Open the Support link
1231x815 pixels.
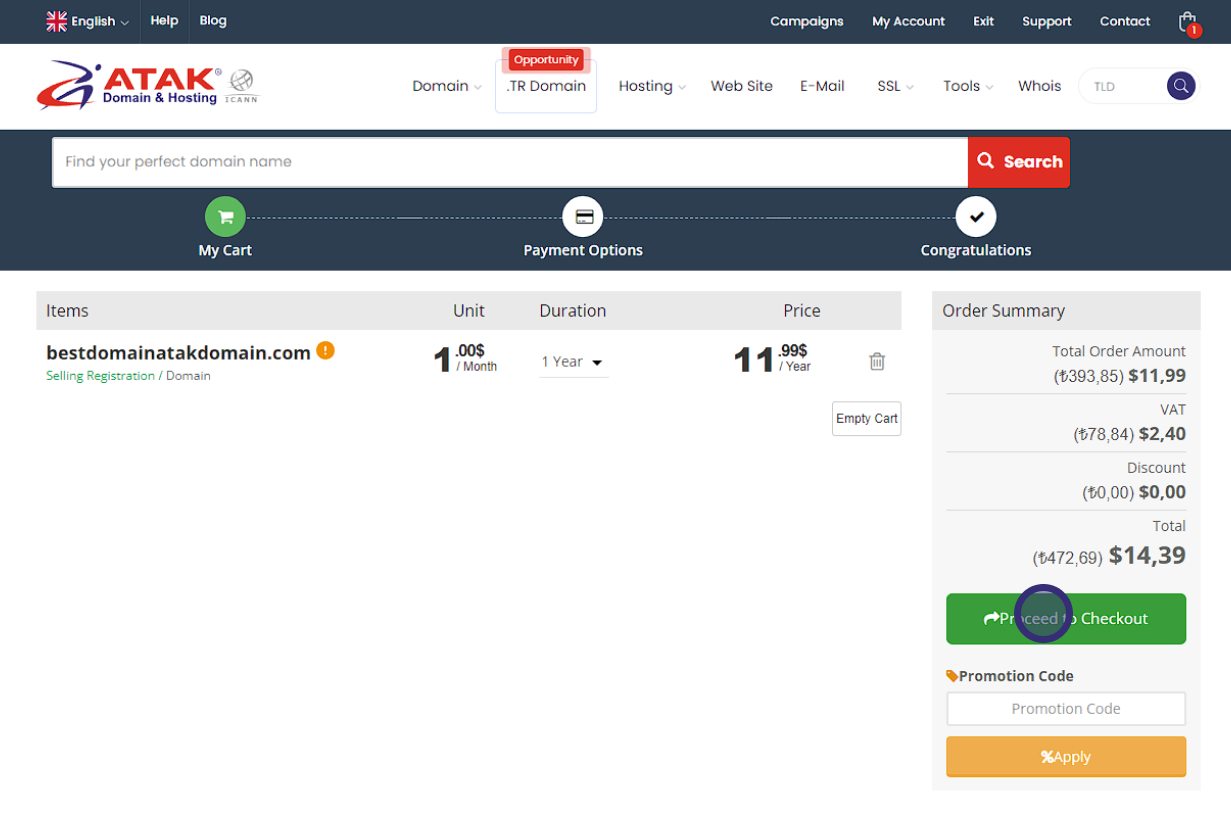coord(1047,21)
